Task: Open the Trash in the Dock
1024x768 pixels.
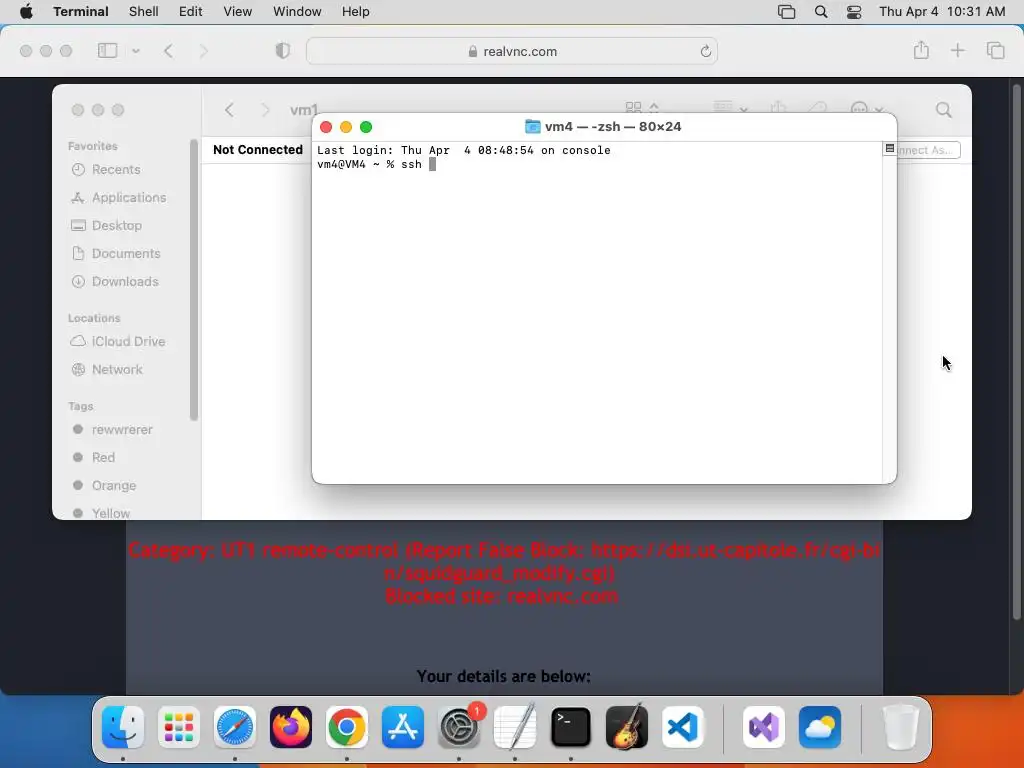Action: point(901,727)
